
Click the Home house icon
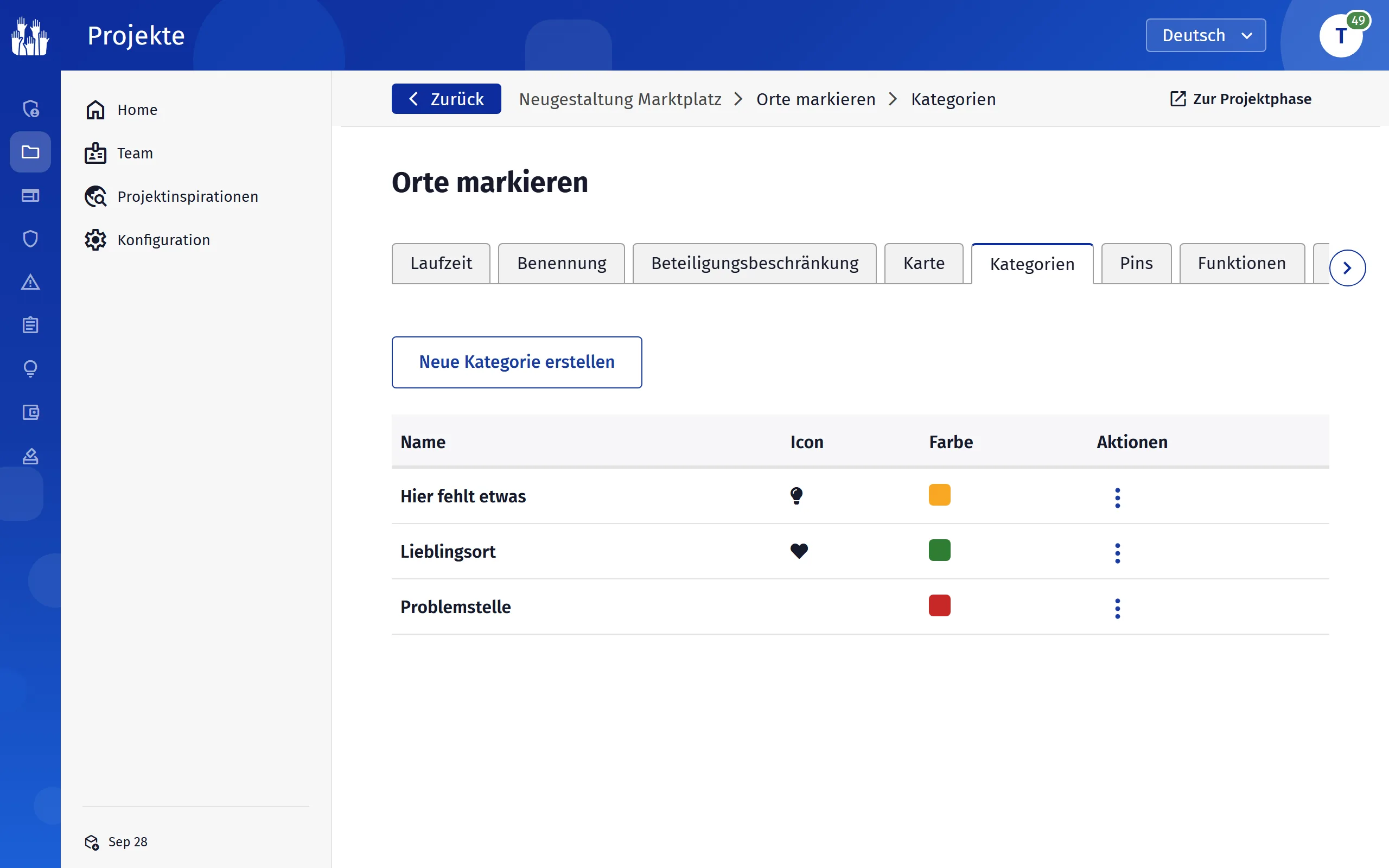[95, 110]
